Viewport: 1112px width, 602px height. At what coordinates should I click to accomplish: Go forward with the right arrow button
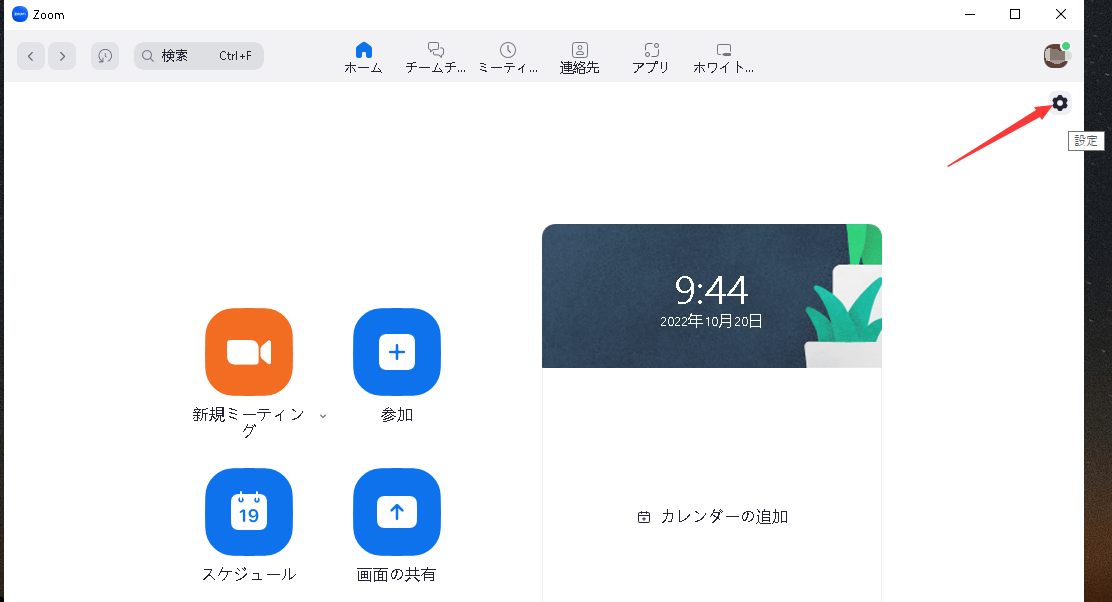point(62,56)
